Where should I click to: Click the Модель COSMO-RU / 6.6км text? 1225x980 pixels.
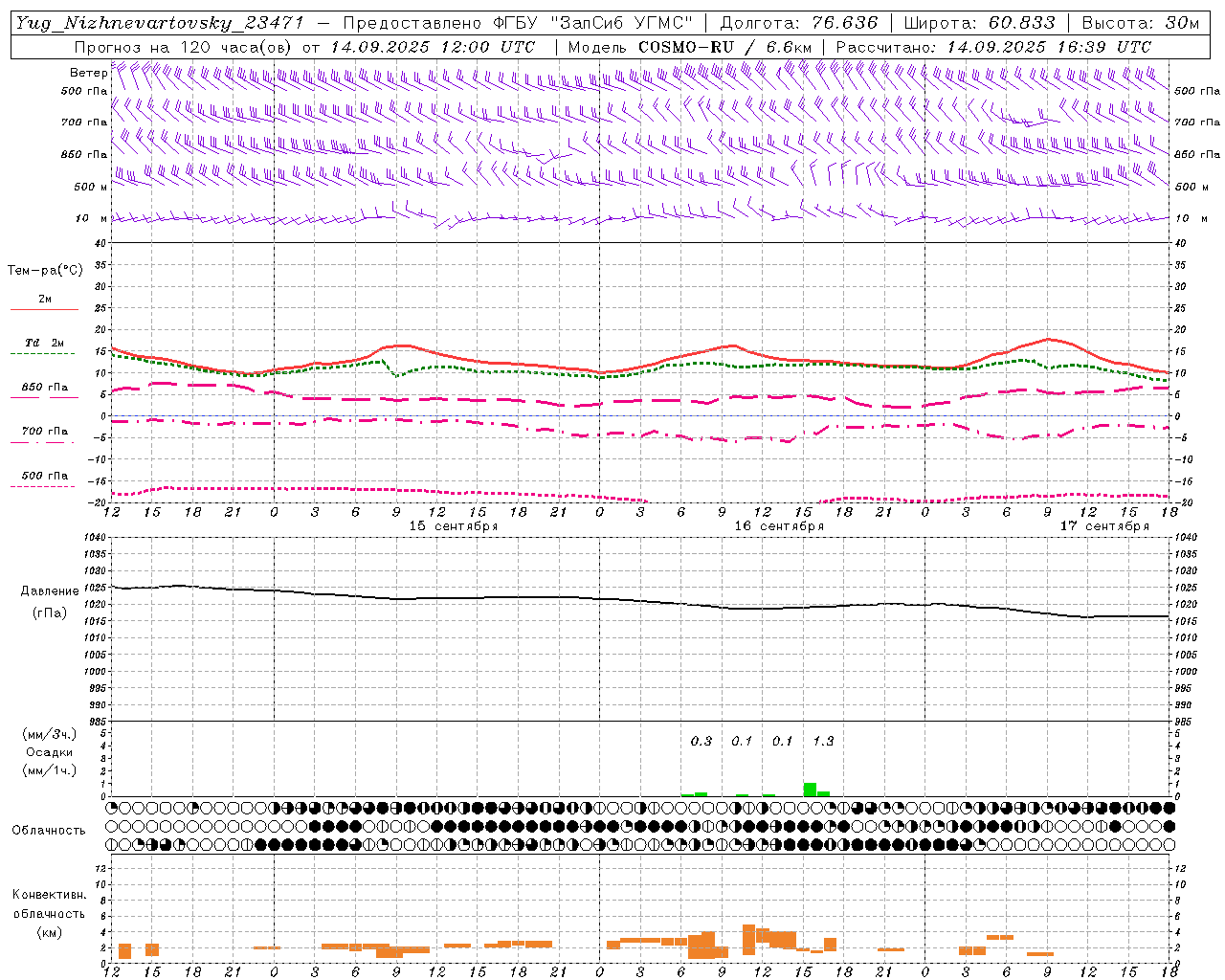point(690,46)
